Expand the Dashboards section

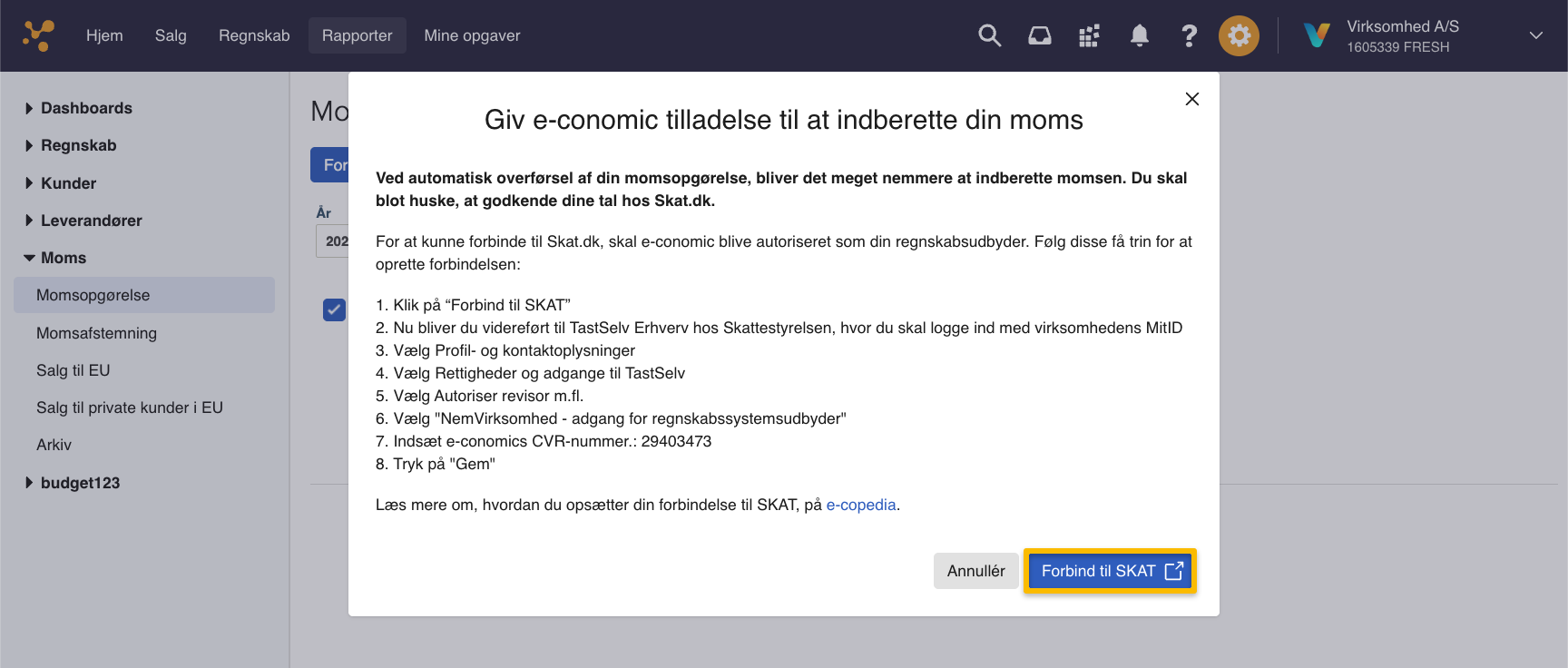tap(78, 108)
